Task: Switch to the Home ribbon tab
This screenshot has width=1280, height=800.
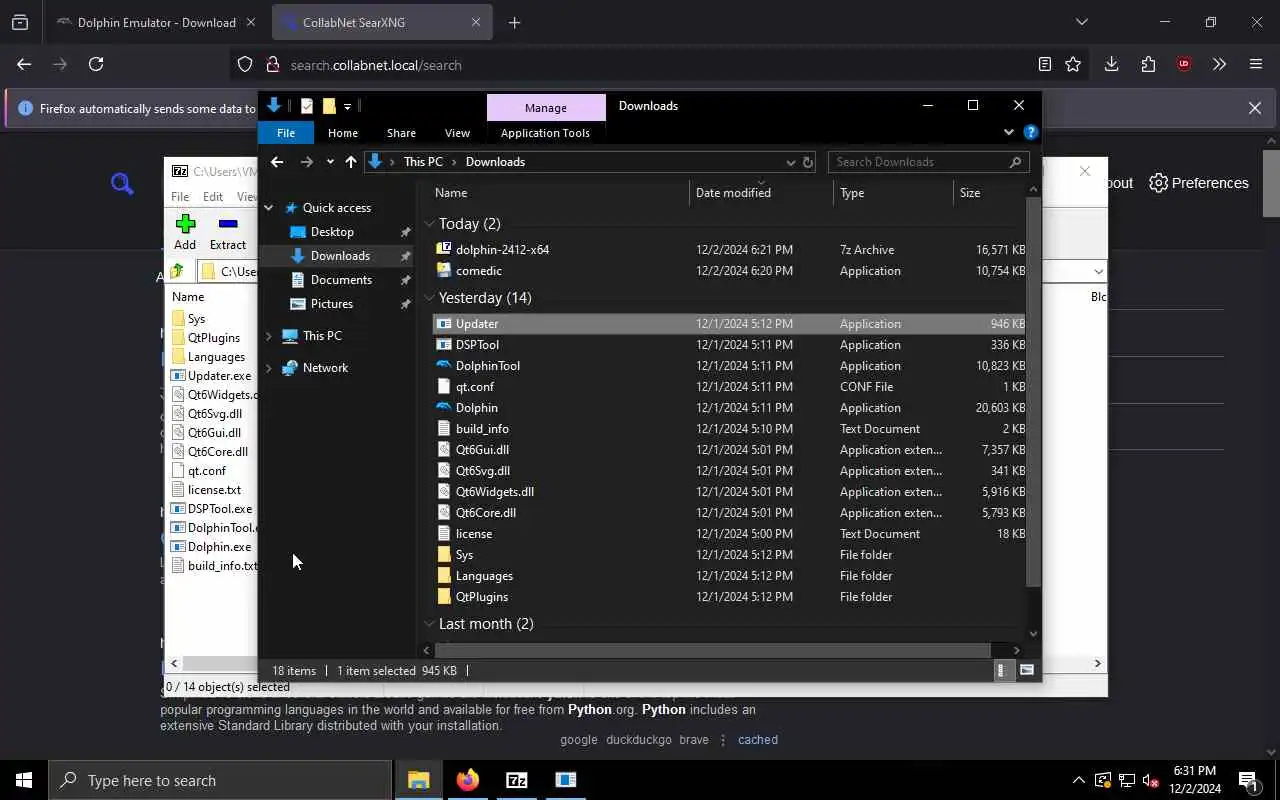Action: pyautogui.click(x=343, y=132)
